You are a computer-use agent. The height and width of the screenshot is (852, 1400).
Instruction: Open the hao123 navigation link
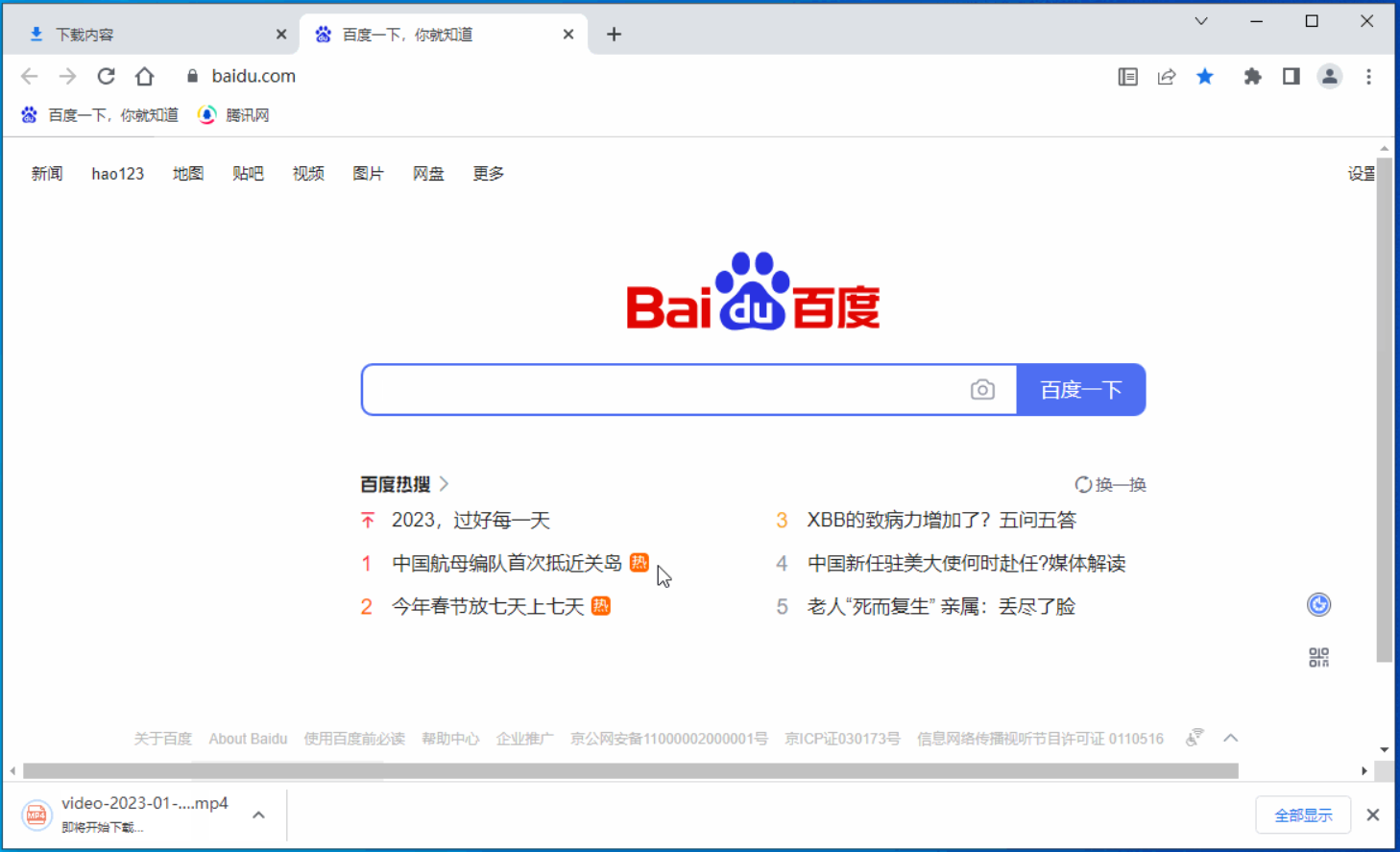(118, 174)
